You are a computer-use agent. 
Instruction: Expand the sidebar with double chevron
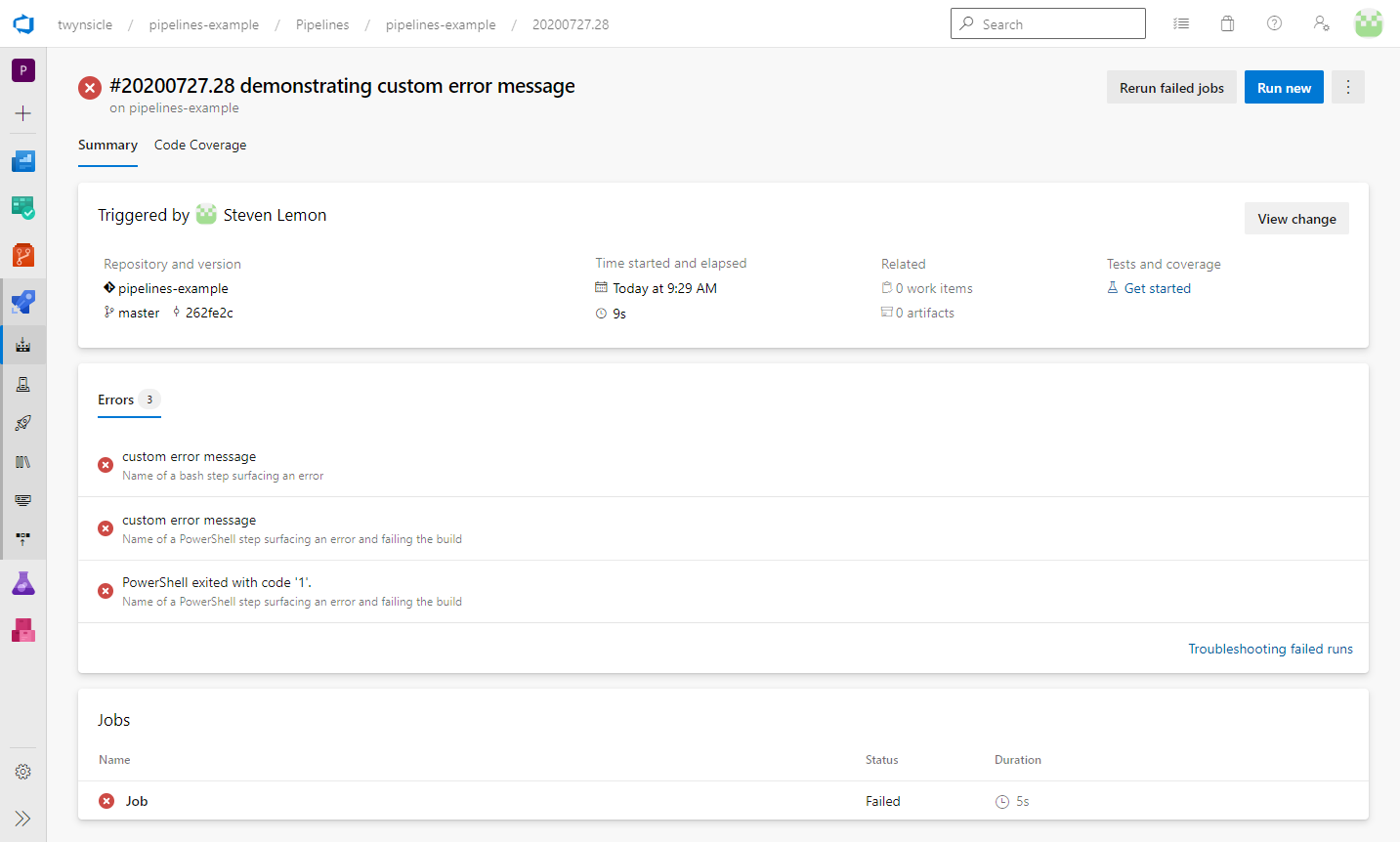click(23, 819)
